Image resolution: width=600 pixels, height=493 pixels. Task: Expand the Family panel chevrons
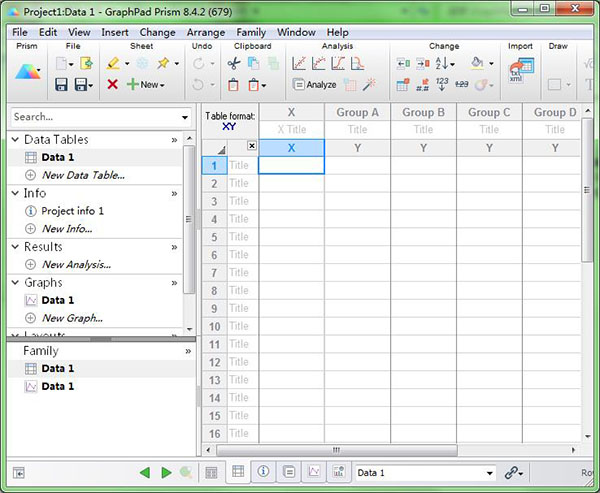188,351
